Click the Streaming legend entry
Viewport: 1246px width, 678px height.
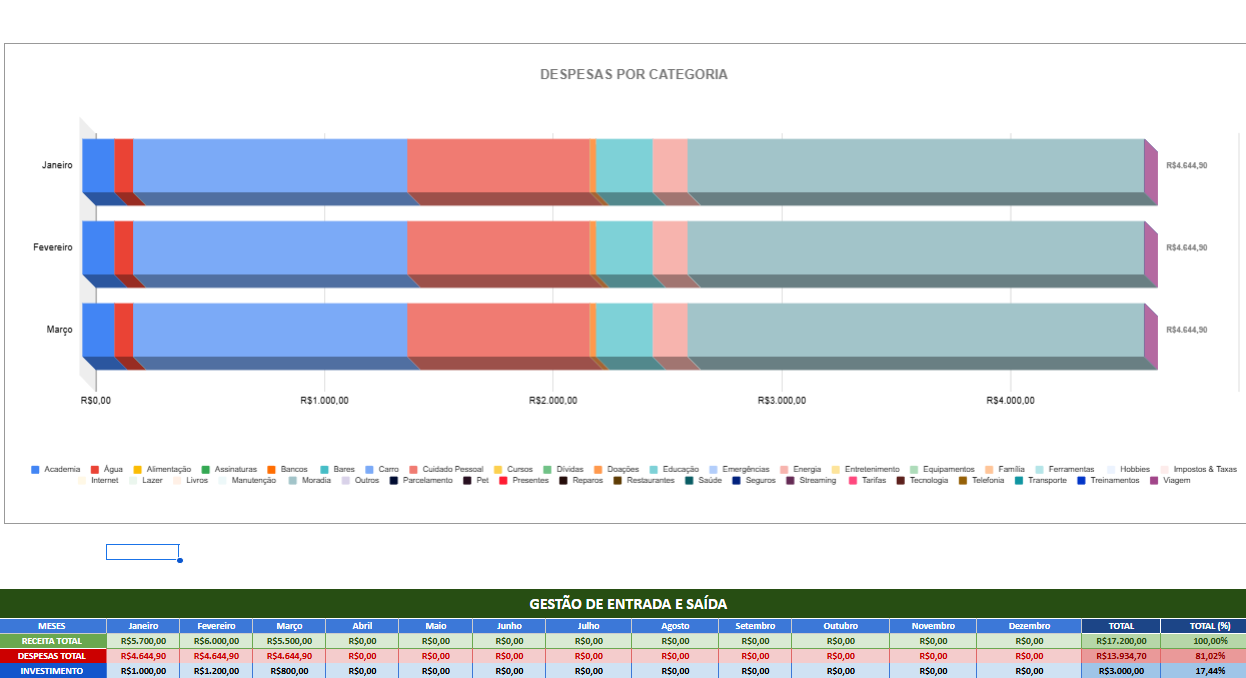[x=815, y=480]
